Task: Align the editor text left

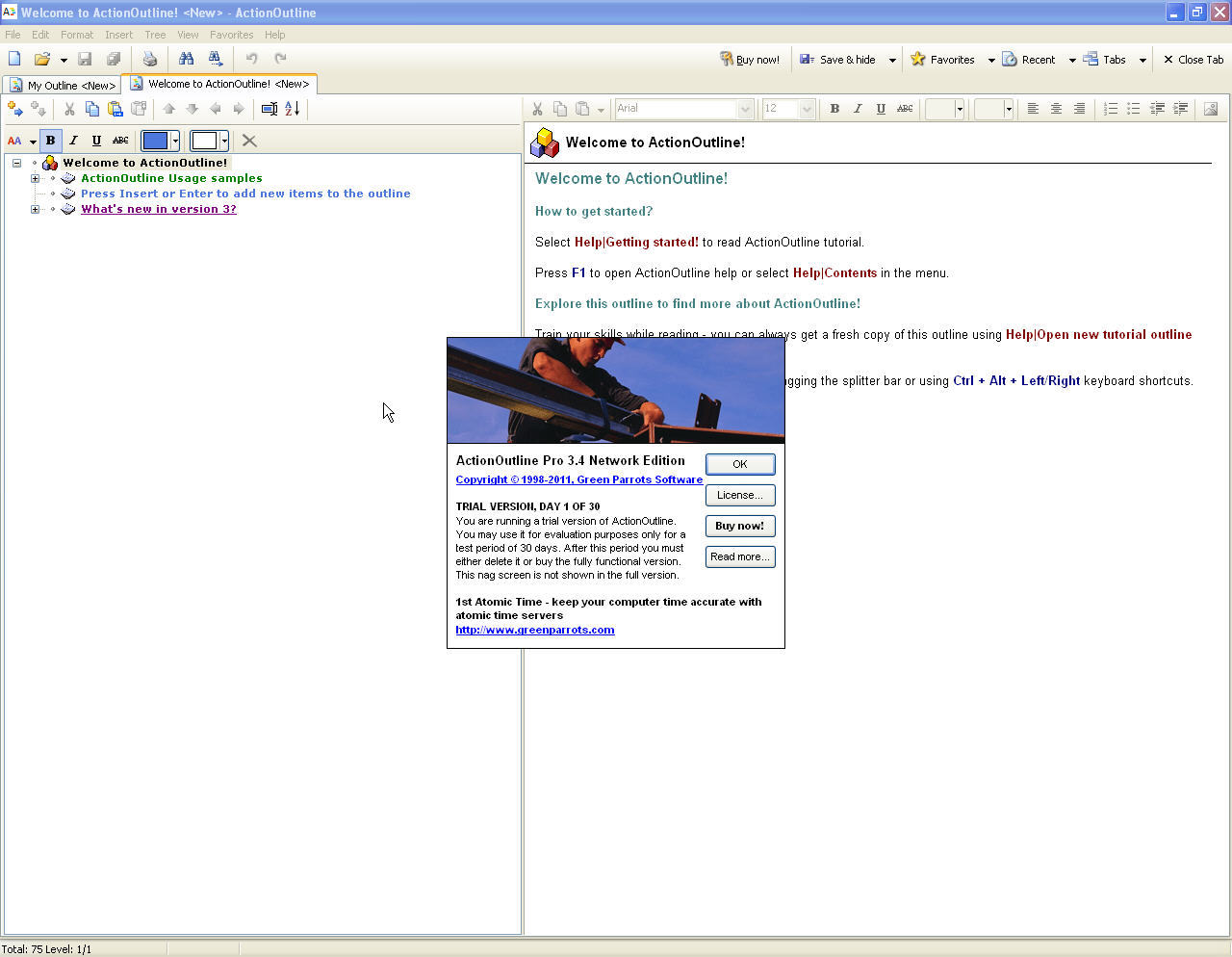Action: [x=1033, y=109]
